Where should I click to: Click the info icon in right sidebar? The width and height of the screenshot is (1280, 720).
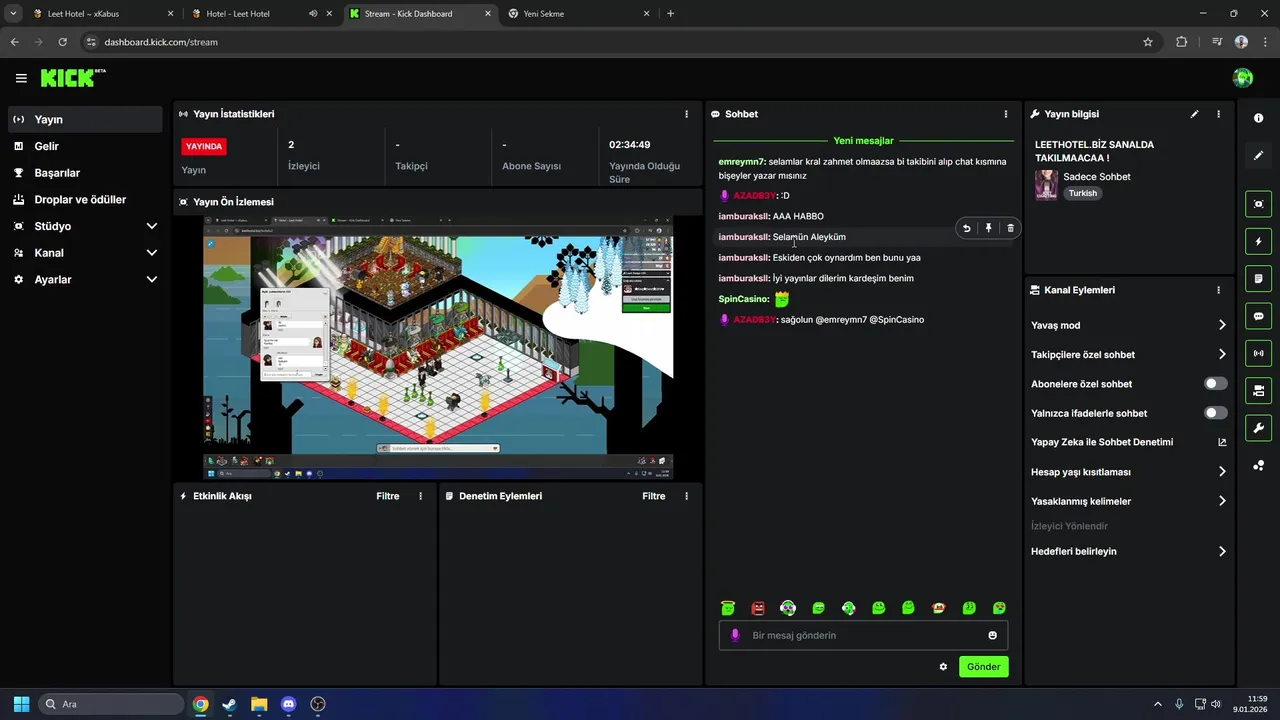click(x=1258, y=118)
